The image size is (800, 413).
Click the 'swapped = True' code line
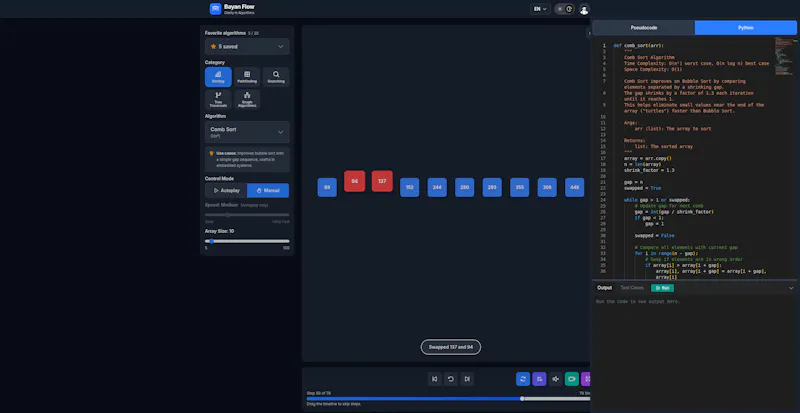pos(642,188)
